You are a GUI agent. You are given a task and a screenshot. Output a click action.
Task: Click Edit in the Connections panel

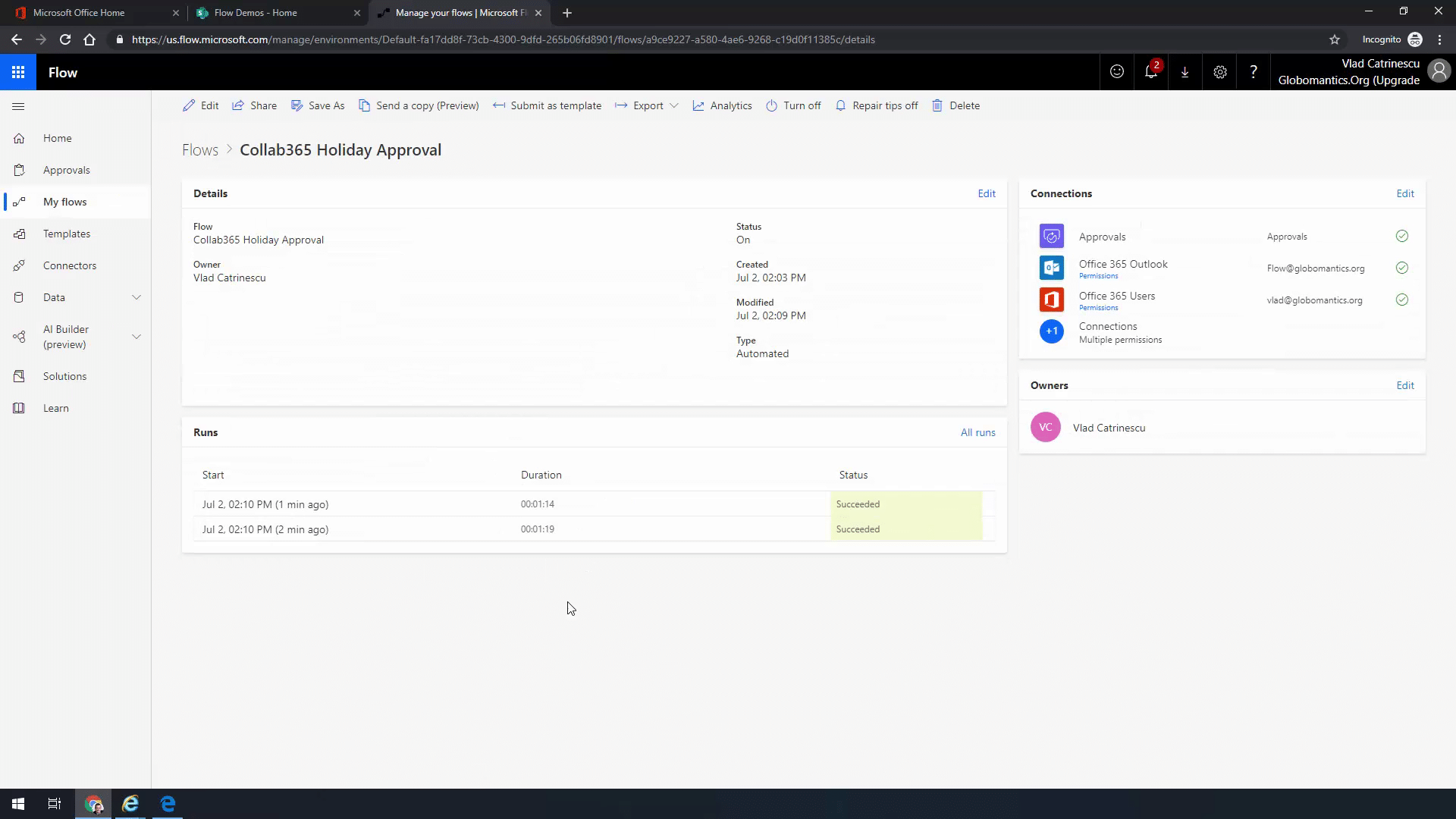1404,193
